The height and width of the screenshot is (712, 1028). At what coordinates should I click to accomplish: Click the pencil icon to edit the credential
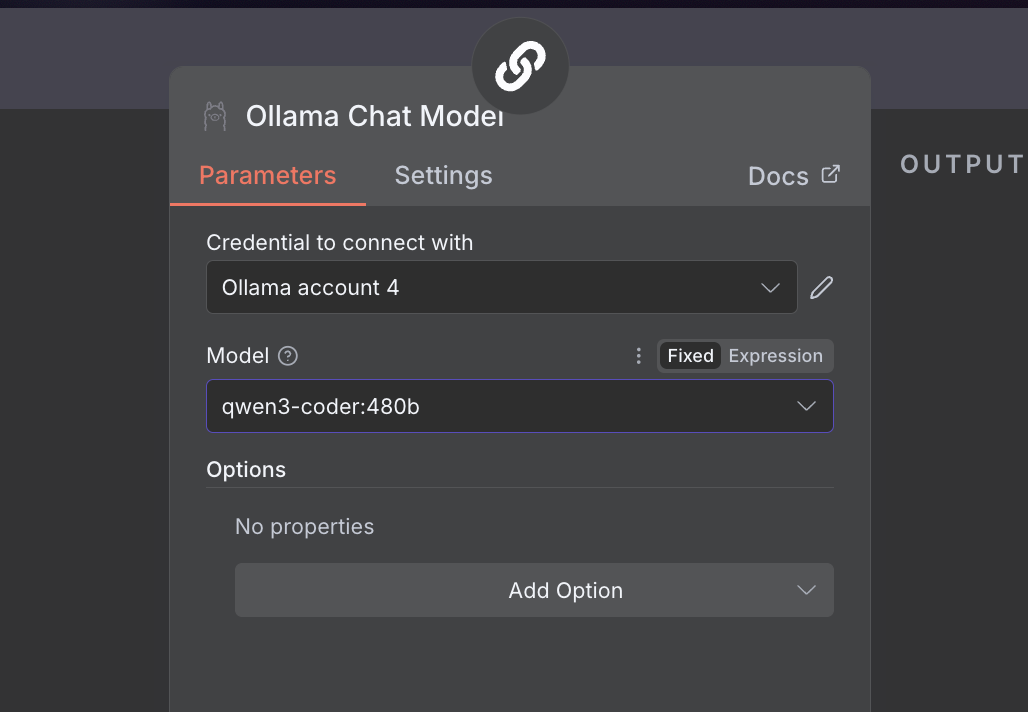[x=821, y=287]
